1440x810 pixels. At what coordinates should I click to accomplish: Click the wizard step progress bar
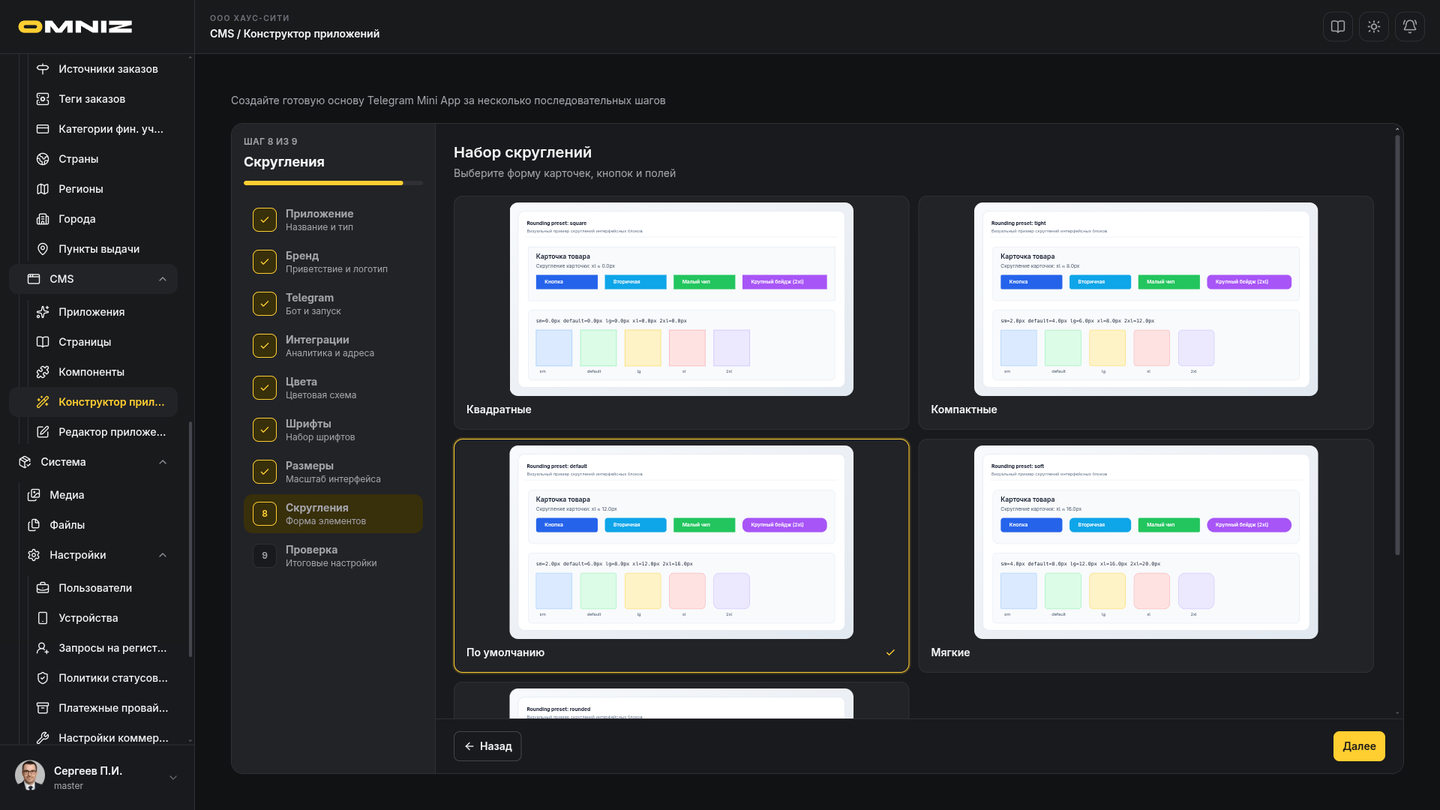[x=333, y=183]
